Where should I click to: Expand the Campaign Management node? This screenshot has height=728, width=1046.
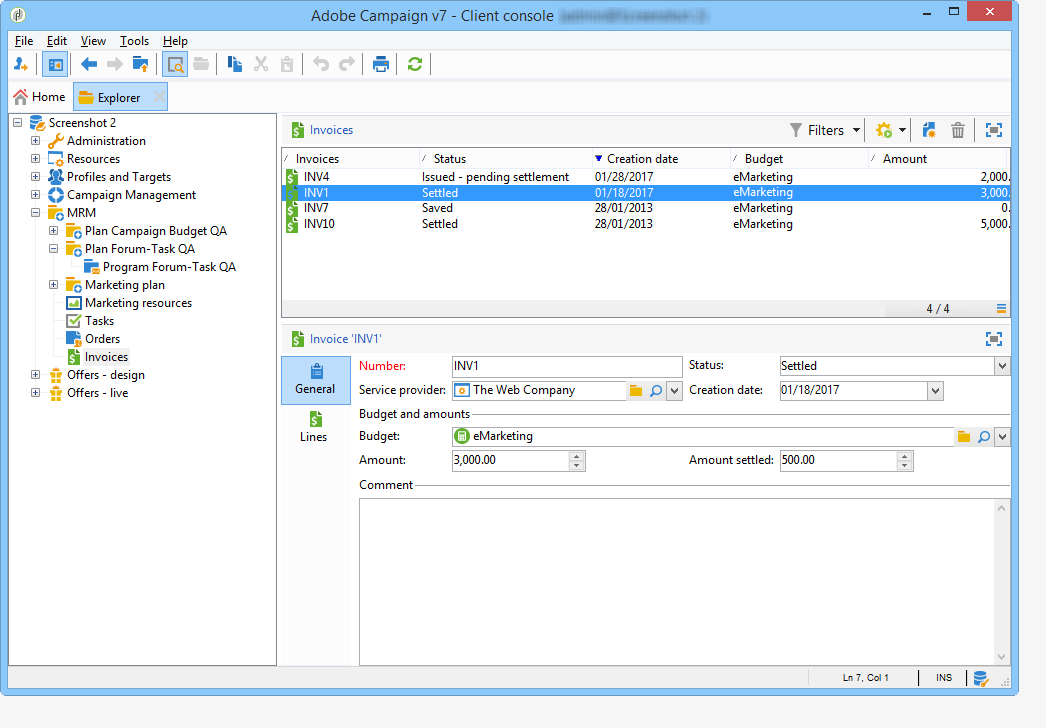(35, 195)
